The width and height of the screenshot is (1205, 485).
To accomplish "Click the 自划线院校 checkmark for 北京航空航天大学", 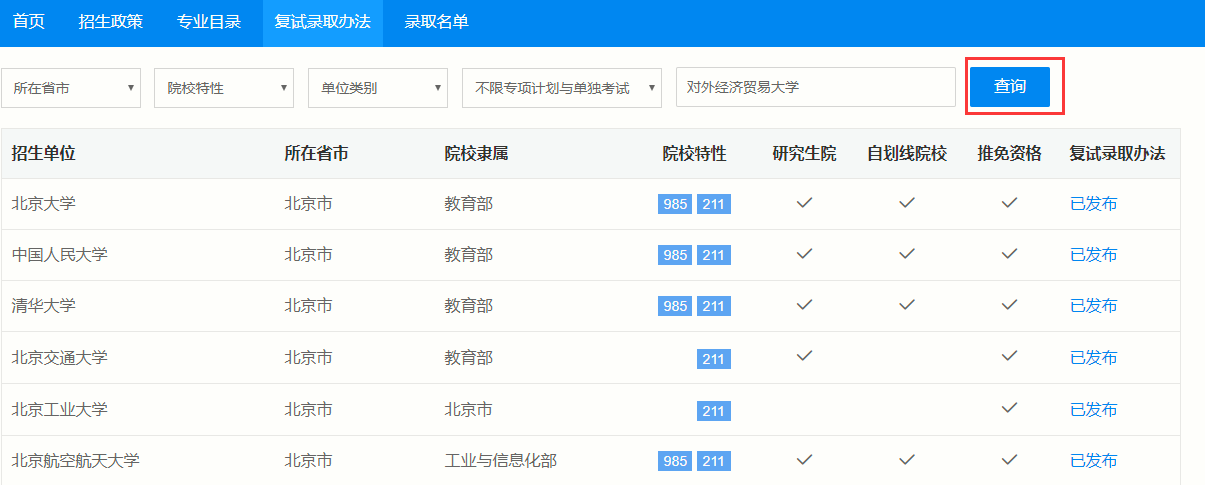I will point(906,460).
